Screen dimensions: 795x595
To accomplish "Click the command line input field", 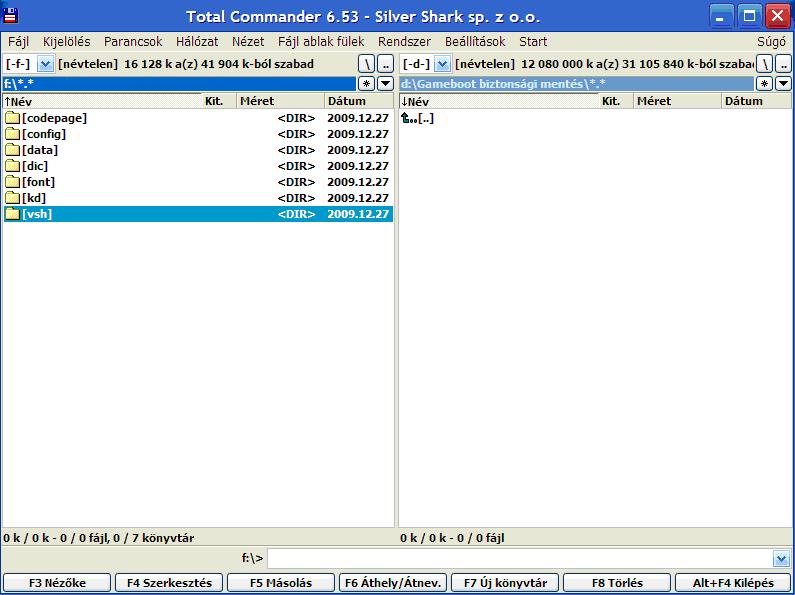I will pyautogui.click(x=520, y=558).
